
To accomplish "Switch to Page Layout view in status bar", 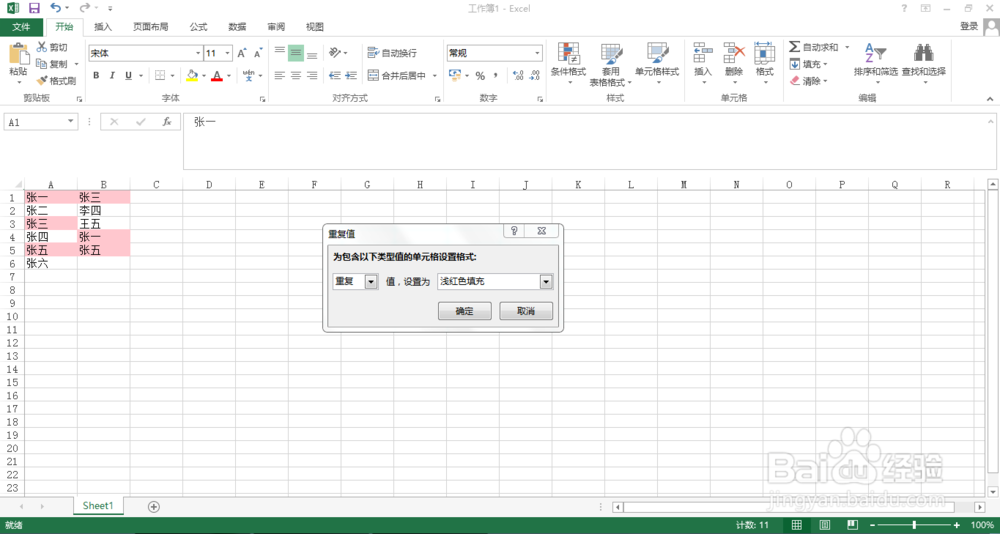I will click(x=825, y=524).
